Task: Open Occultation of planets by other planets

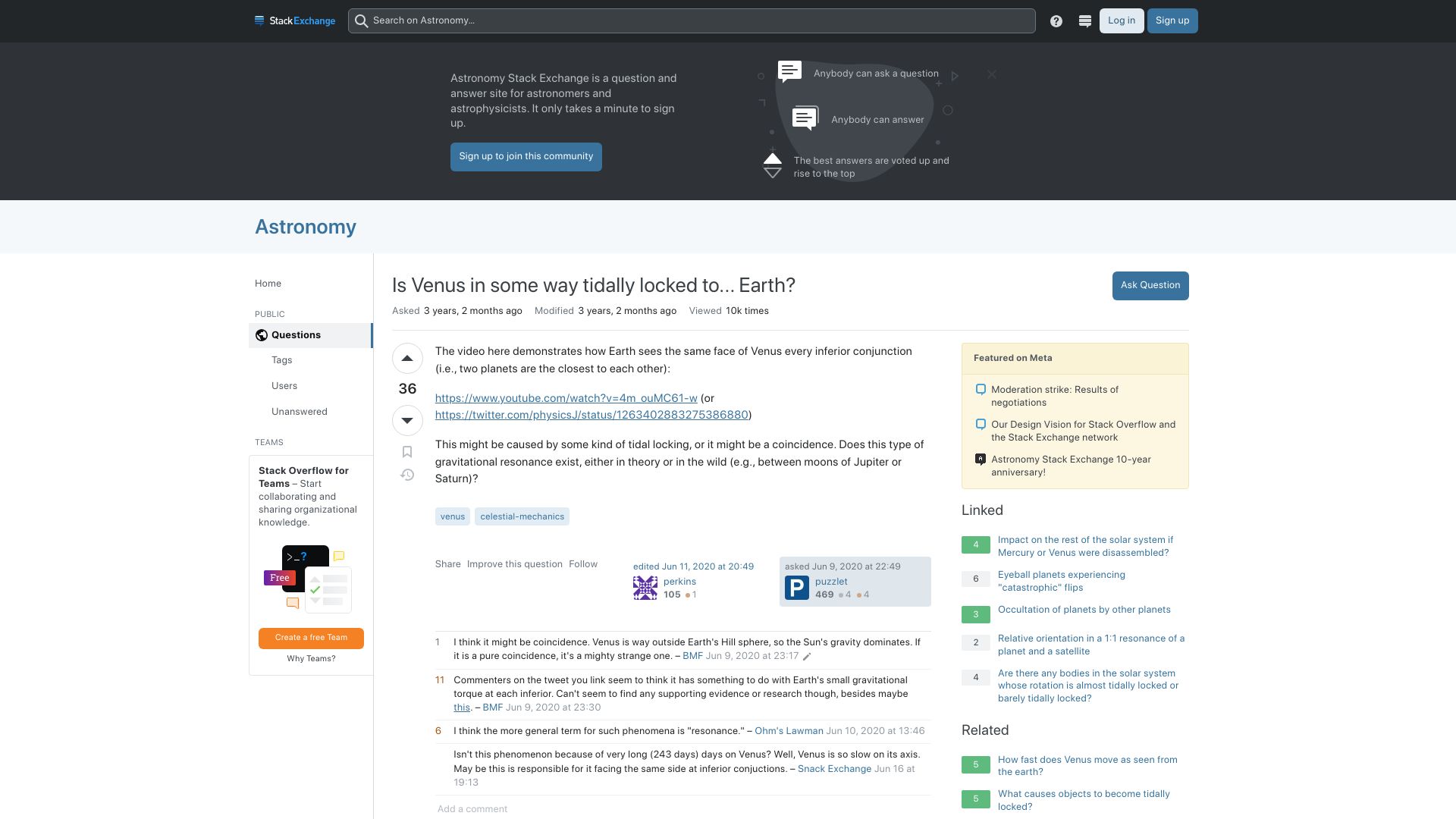Action: point(1084,610)
